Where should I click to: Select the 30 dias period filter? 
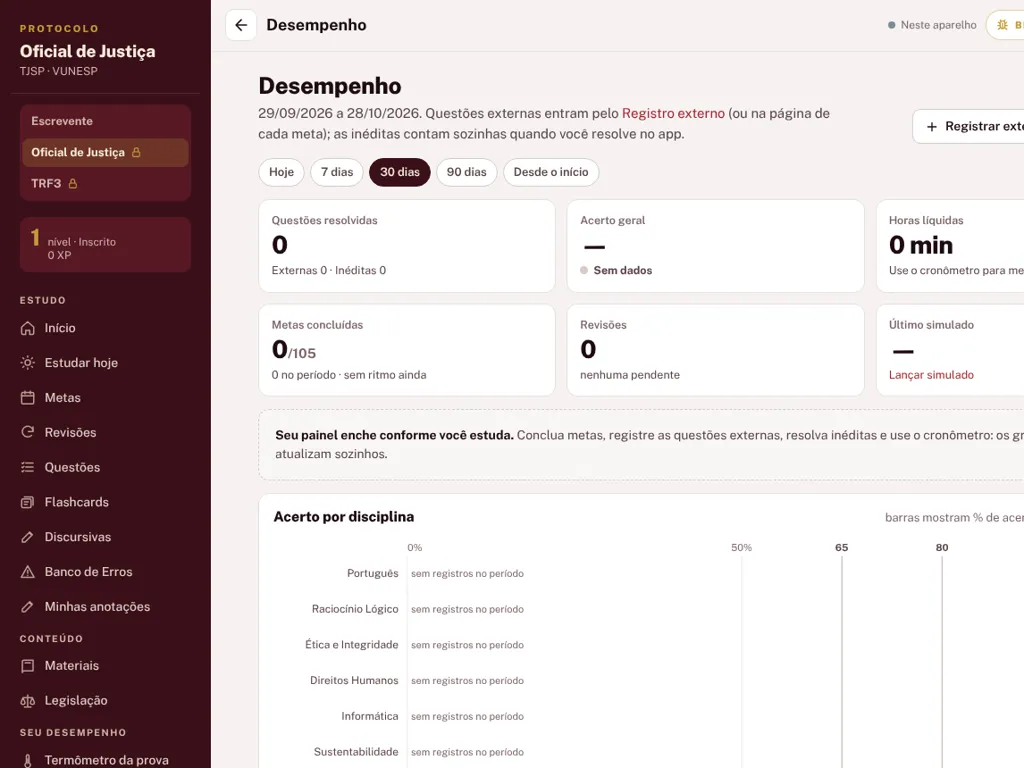pyautogui.click(x=400, y=172)
